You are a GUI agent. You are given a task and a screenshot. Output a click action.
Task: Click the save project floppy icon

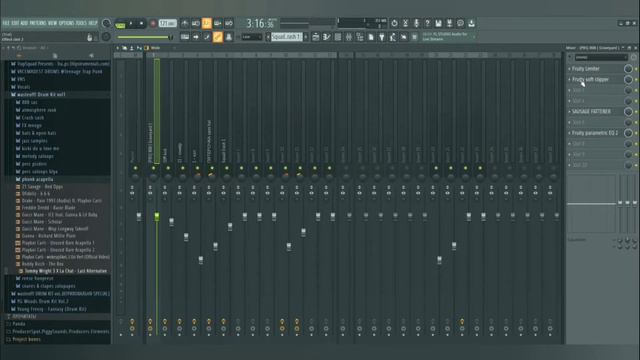[x=438, y=23]
